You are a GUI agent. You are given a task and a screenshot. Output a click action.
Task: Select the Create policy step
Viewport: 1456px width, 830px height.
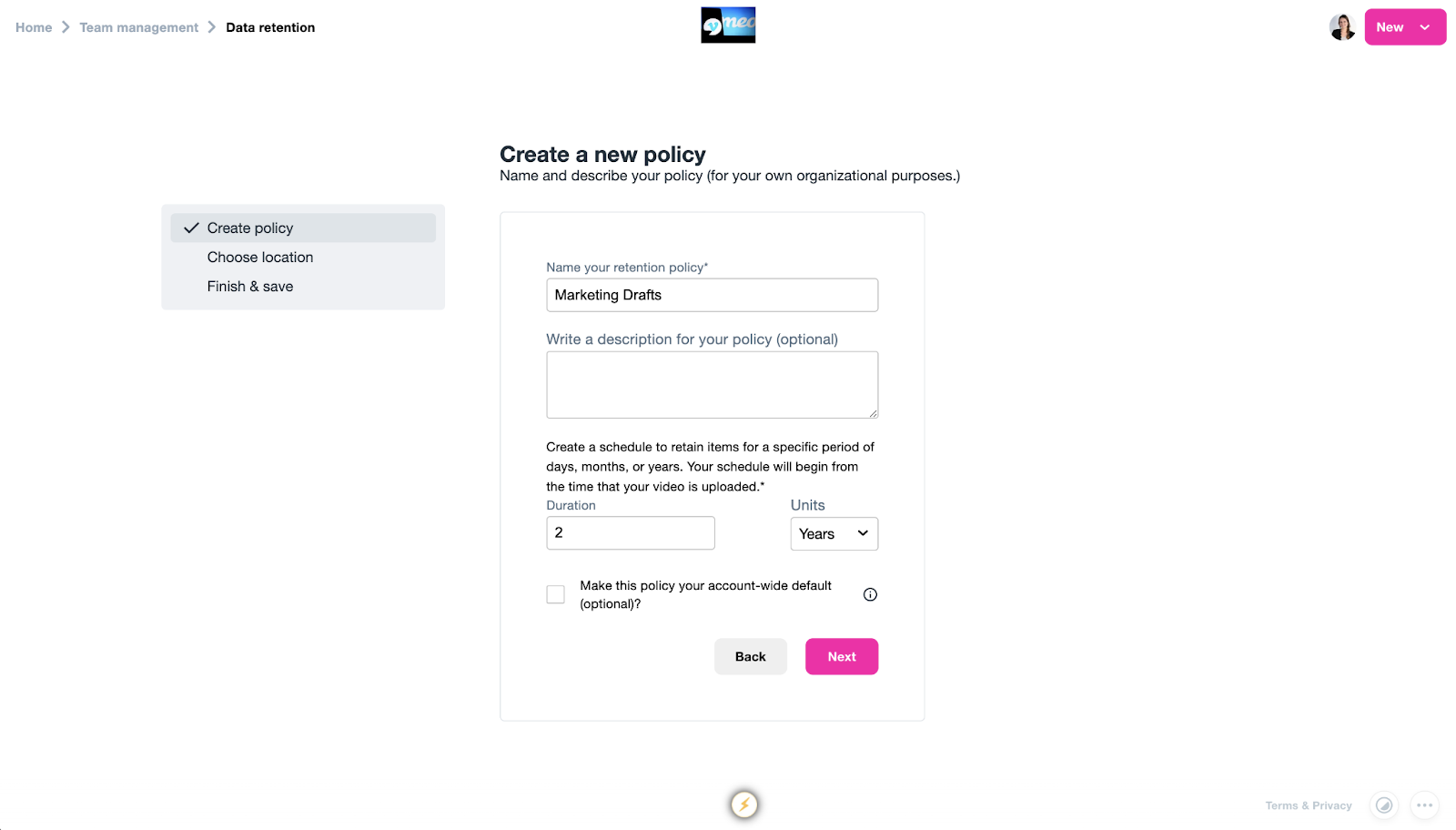click(x=250, y=228)
